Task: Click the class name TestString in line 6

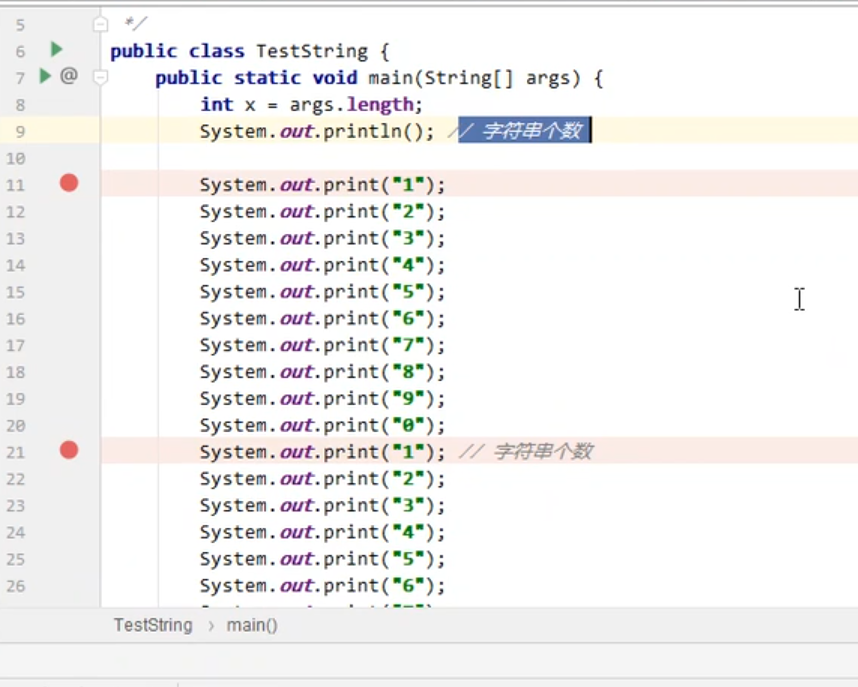Action: (x=312, y=51)
